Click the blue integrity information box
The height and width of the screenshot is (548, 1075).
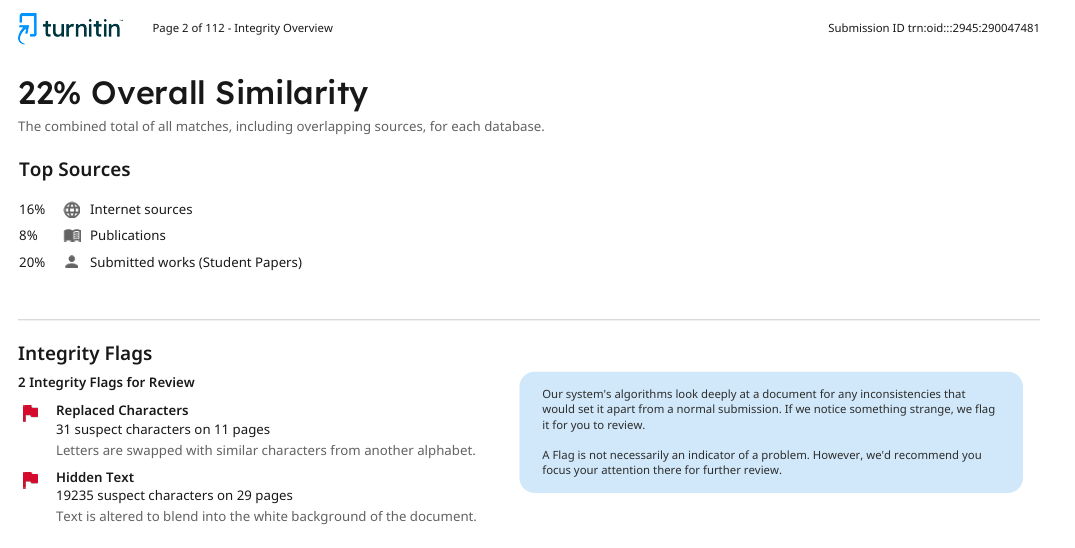coord(771,432)
